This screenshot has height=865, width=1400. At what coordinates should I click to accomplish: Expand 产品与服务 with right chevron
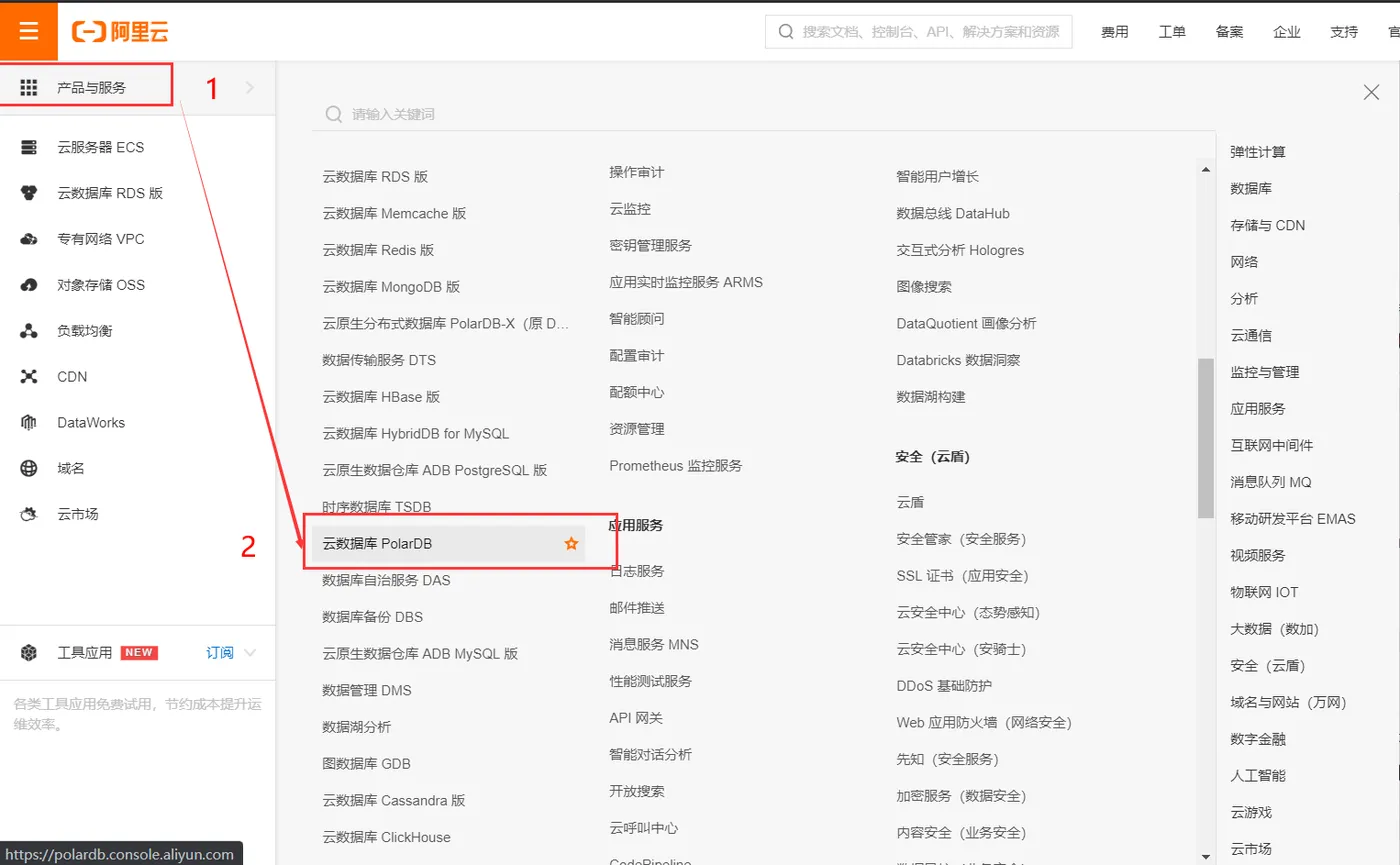[250, 88]
